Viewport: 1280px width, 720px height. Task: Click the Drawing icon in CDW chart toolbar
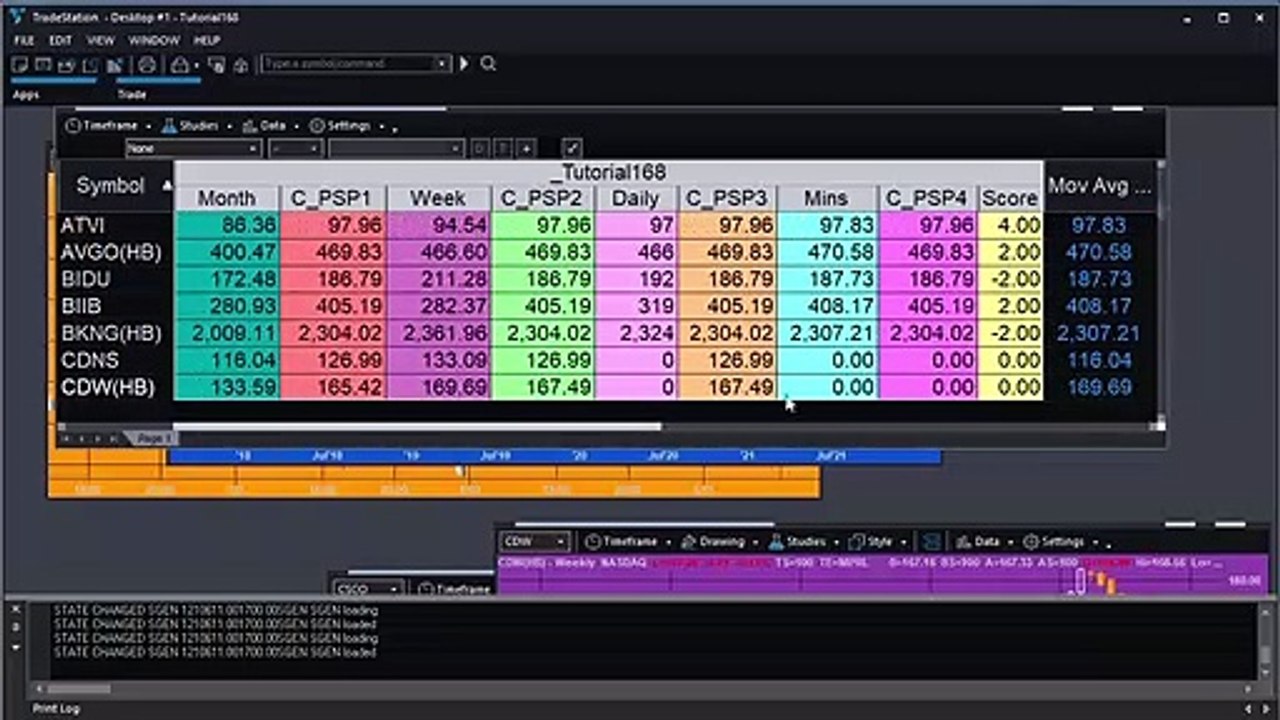tap(688, 542)
